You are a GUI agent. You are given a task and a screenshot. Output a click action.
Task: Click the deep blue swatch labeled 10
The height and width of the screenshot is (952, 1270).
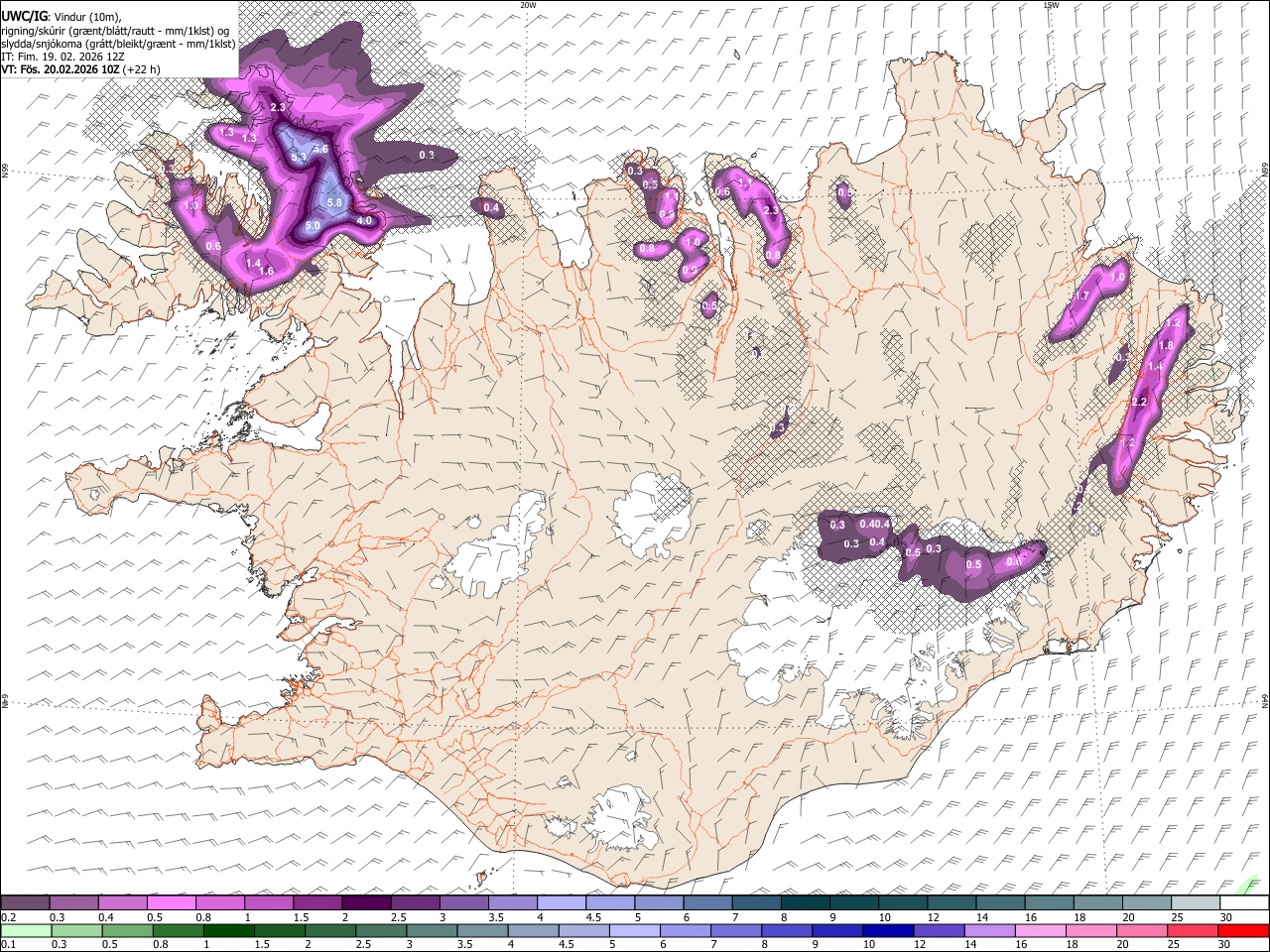(887, 931)
